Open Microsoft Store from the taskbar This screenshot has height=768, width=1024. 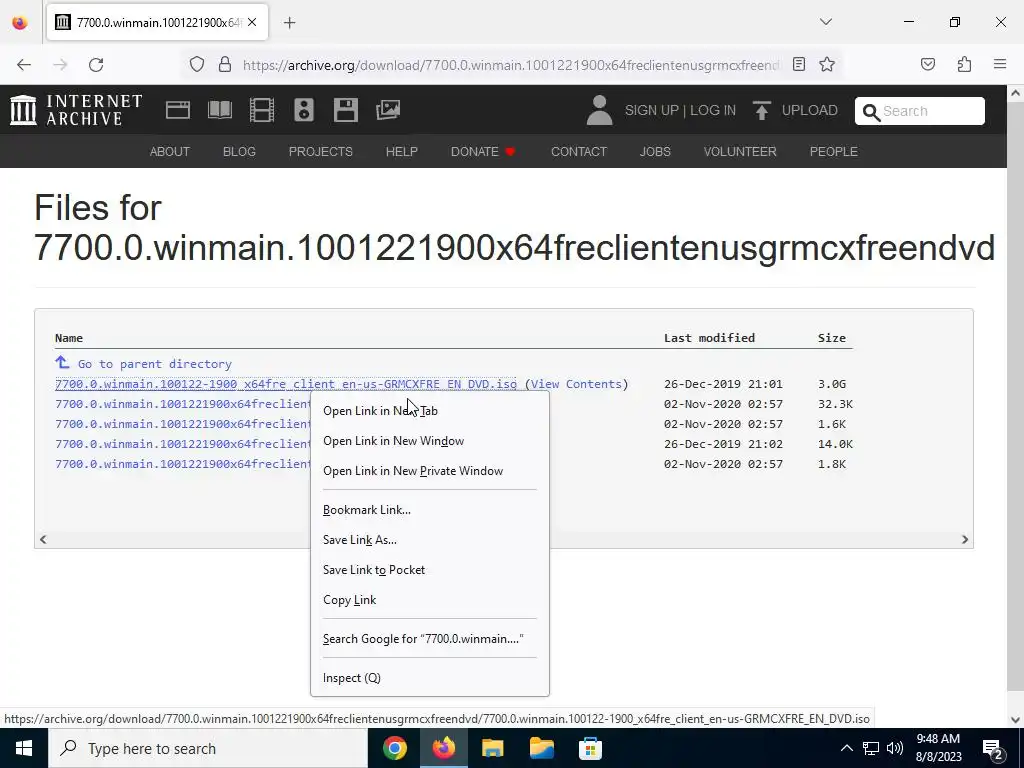tap(590, 748)
